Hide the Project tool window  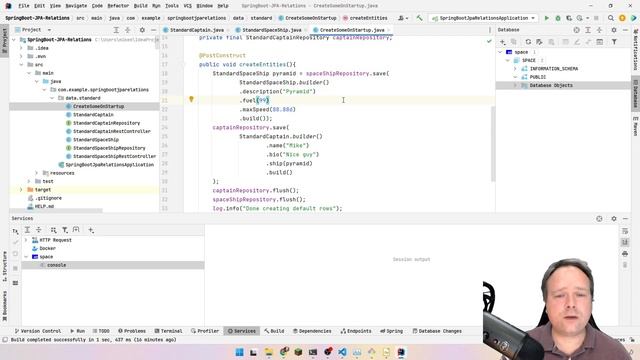point(153,30)
